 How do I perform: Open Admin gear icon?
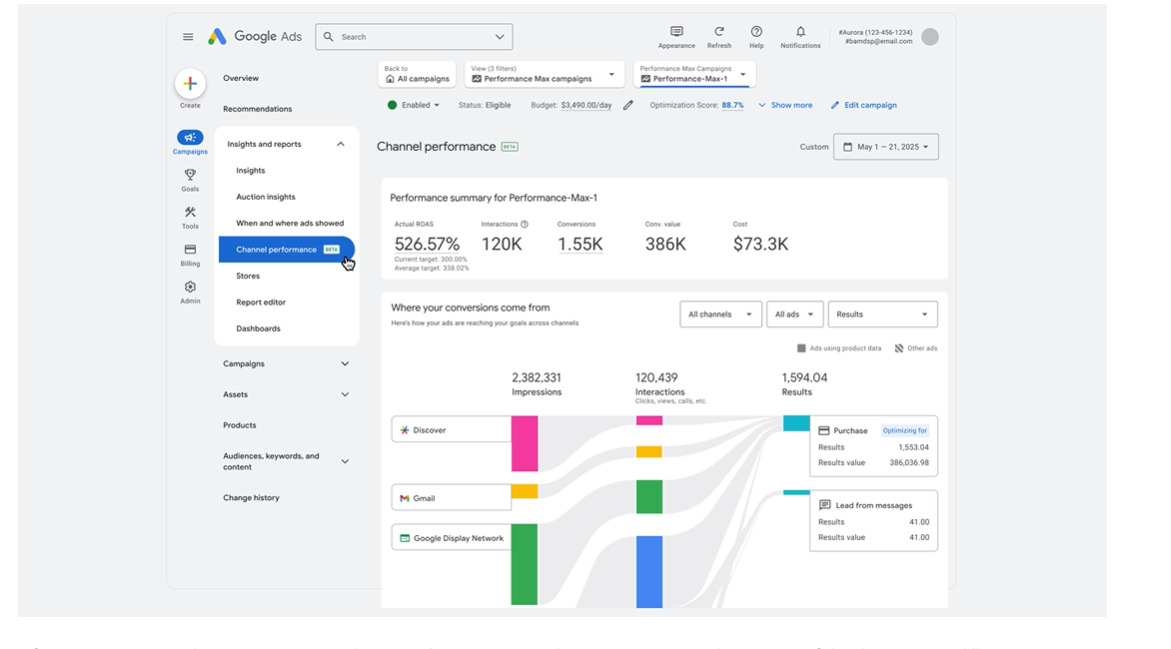[x=190, y=287]
